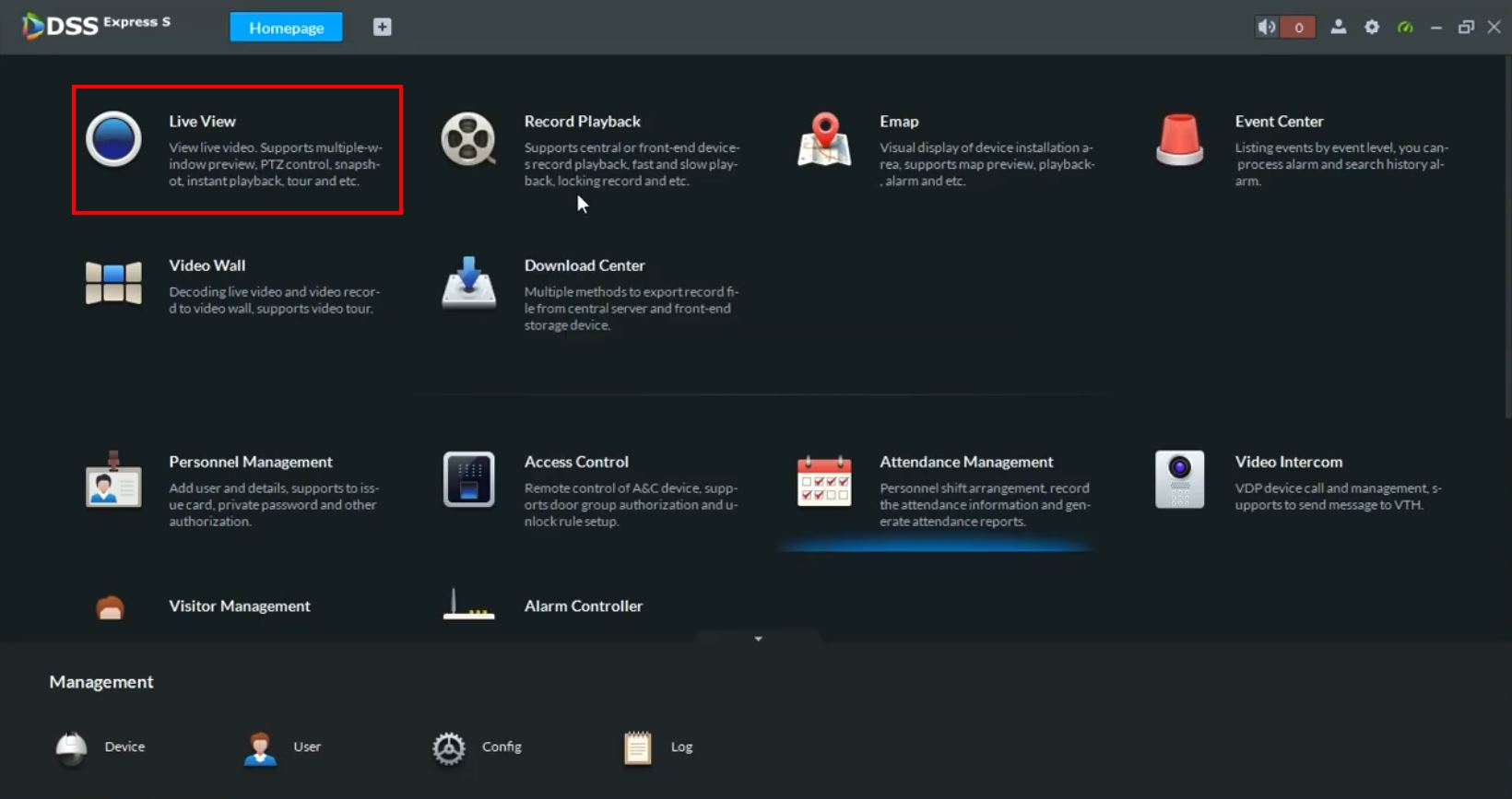Screen dimensions: 1512x799
Task: Click the Video Intercom description text
Action: [x=1339, y=497]
